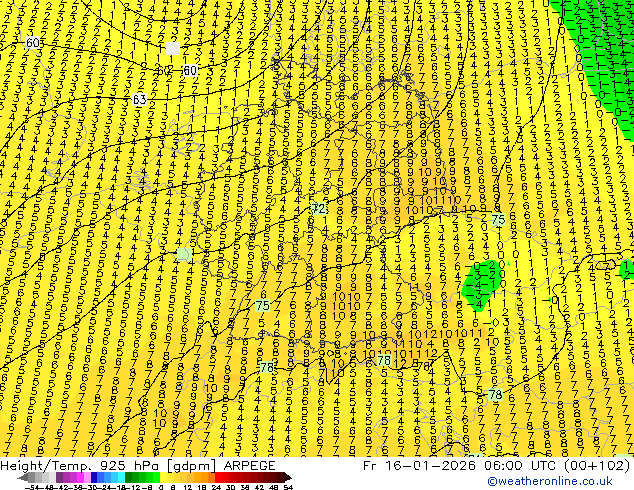This screenshot has width=634, height=490.
Task: Click the gray left arrow end of legend
Action: click(x=23, y=477)
